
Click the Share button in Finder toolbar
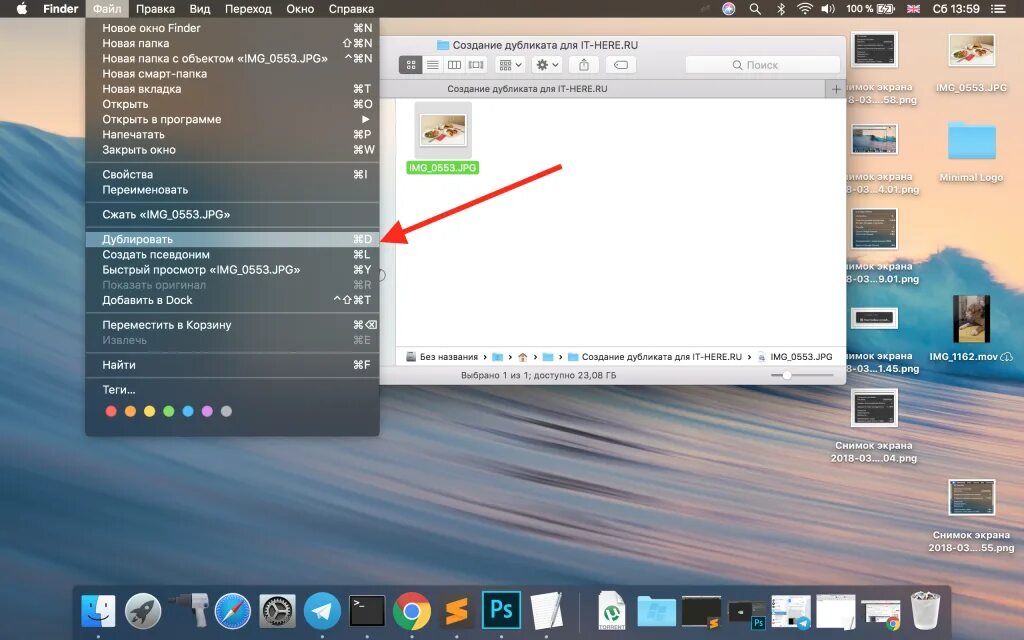pos(584,65)
